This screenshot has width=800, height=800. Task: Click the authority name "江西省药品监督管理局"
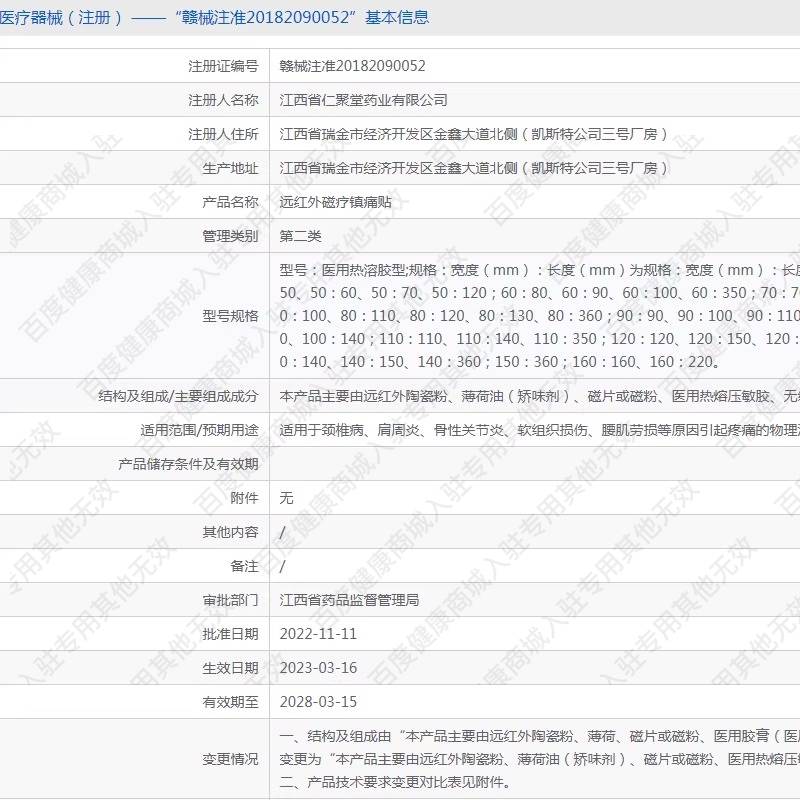(349, 600)
